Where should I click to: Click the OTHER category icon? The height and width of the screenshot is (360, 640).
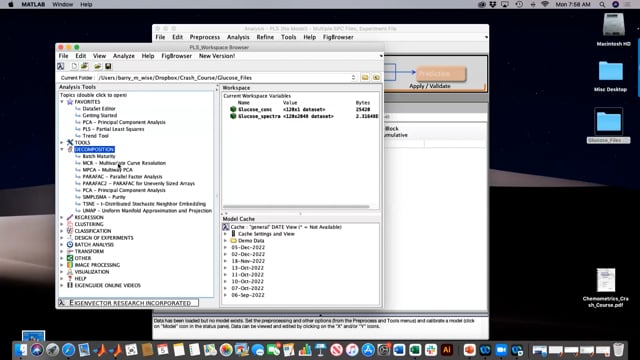(70, 258)
